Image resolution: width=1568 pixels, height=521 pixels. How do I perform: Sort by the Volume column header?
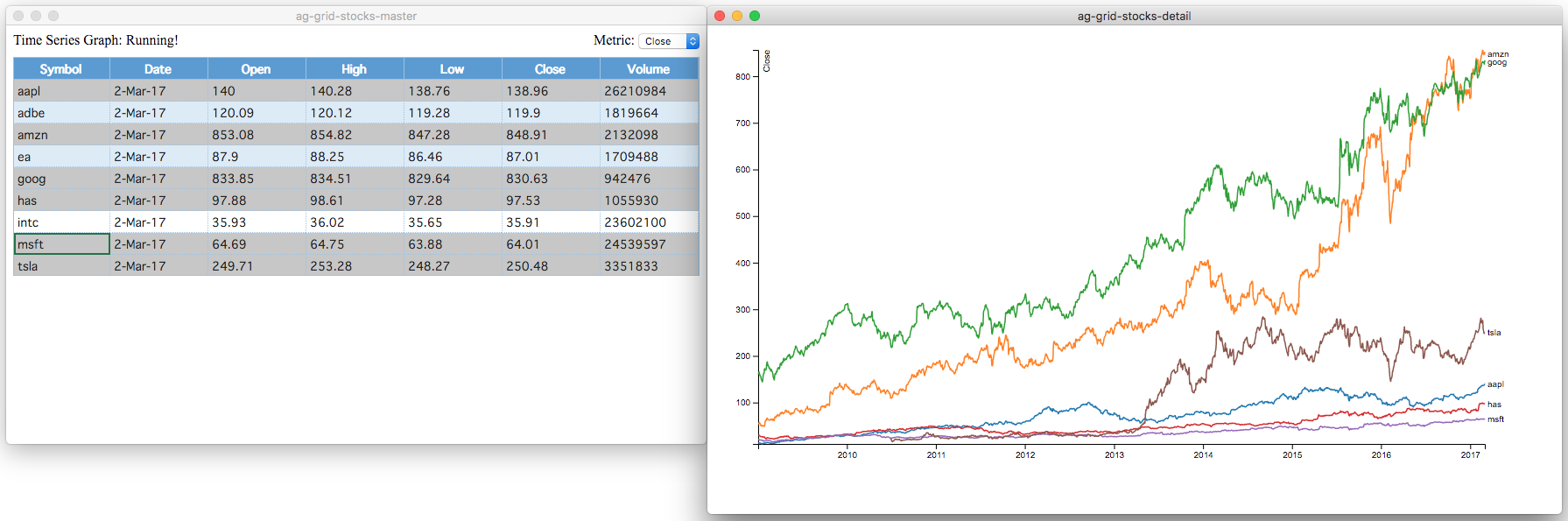tap(649, 69)
